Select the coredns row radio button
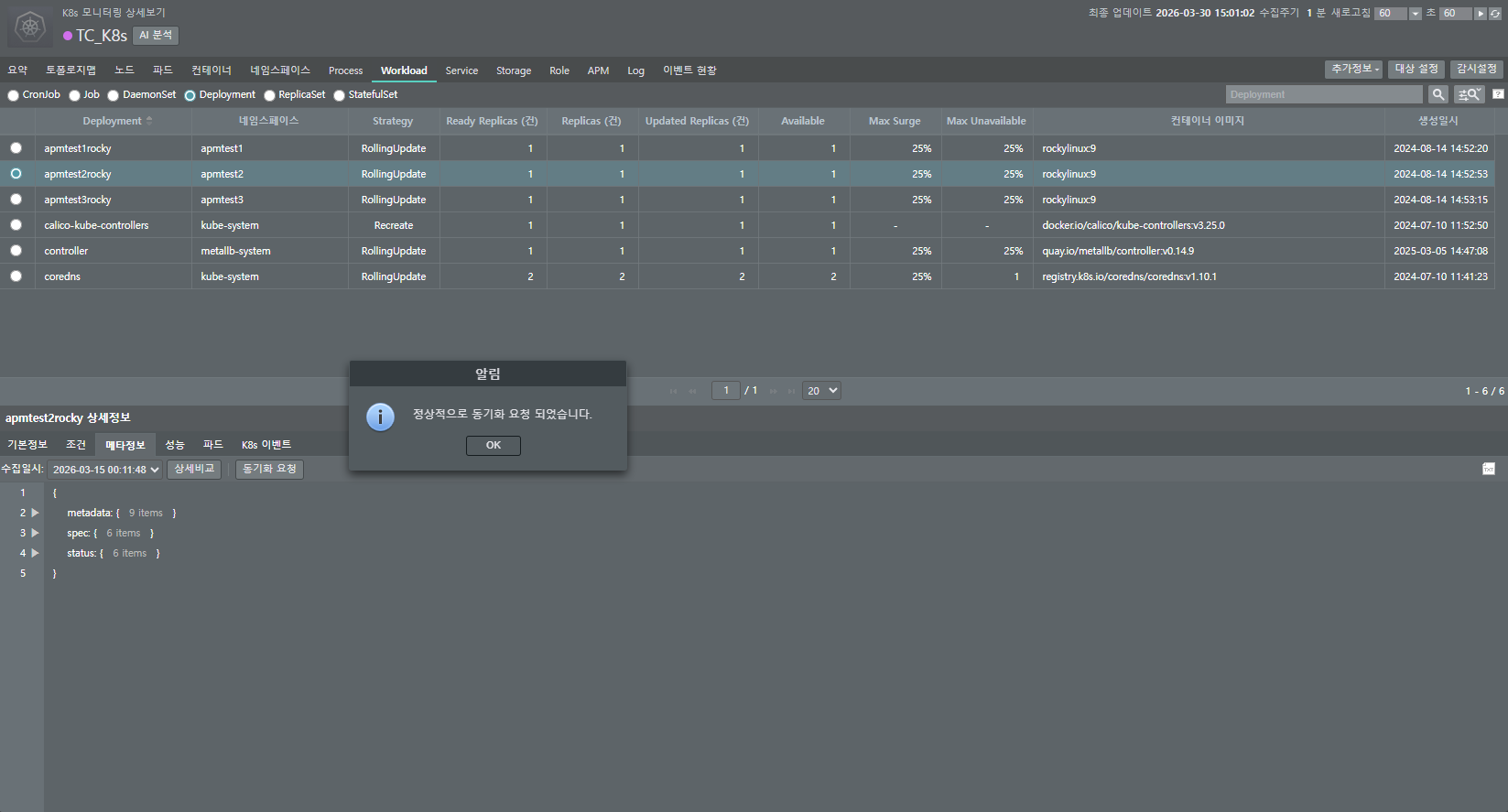Image resolution: width=1508 pixels, height=812 pixels. click(x=16, y=276)
